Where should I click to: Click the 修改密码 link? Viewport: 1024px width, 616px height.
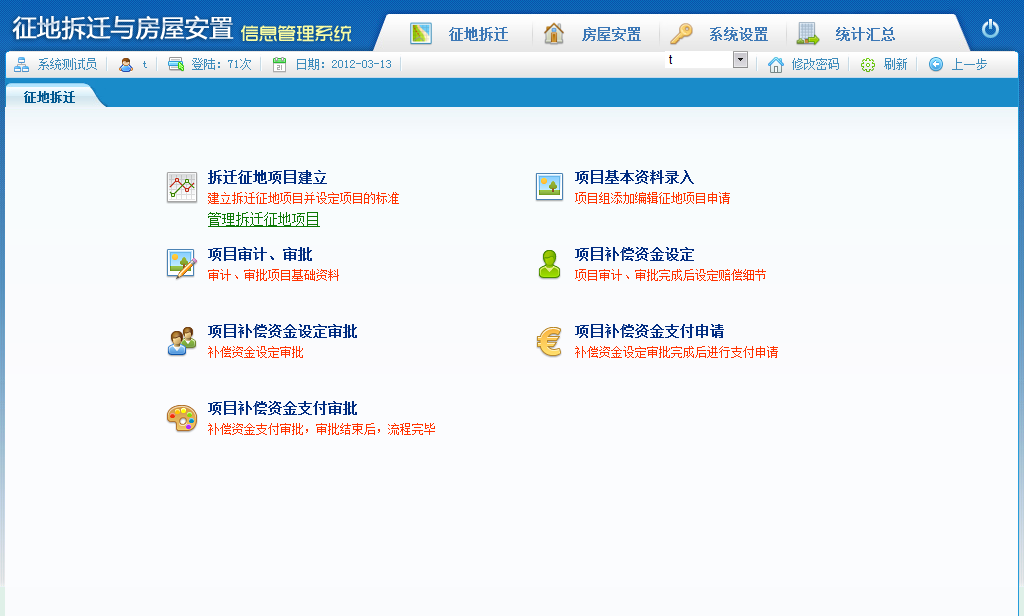point(815,64)
